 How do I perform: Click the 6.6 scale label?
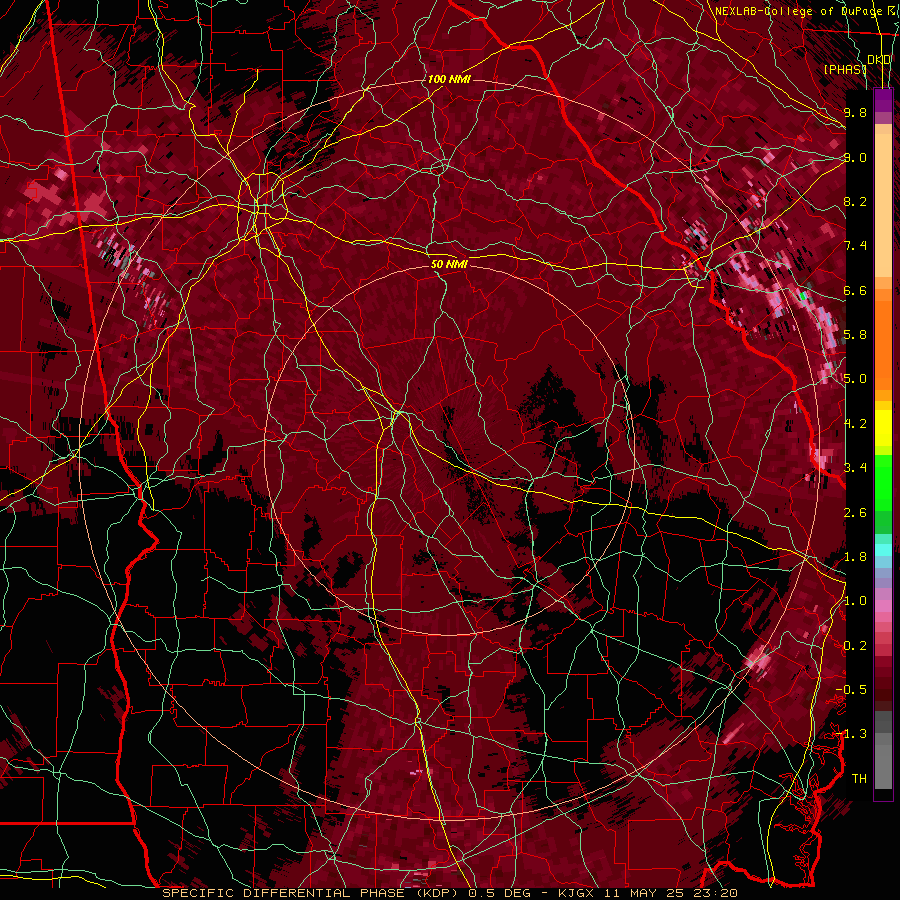tap(855, 290)
